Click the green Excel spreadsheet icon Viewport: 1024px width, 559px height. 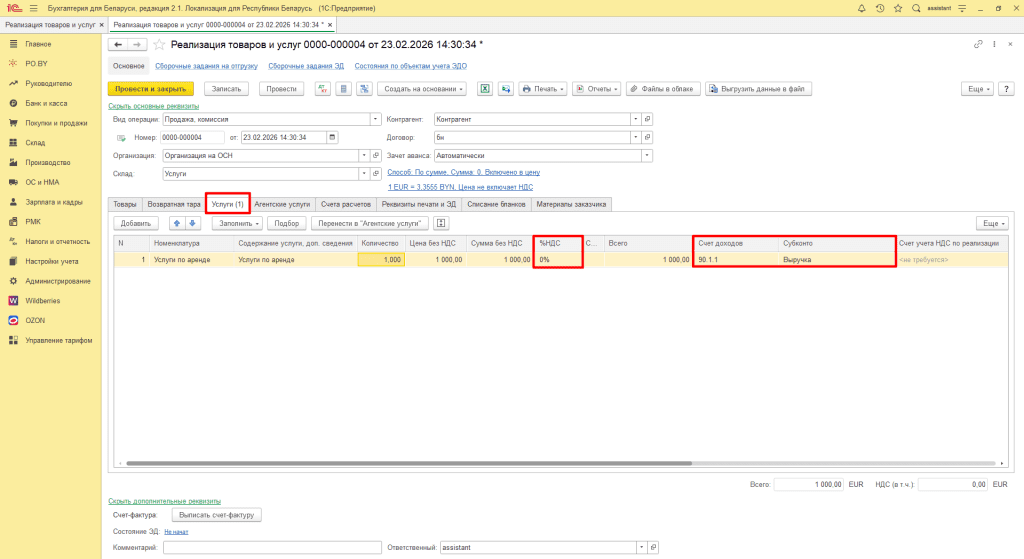(x=484, y=89)
